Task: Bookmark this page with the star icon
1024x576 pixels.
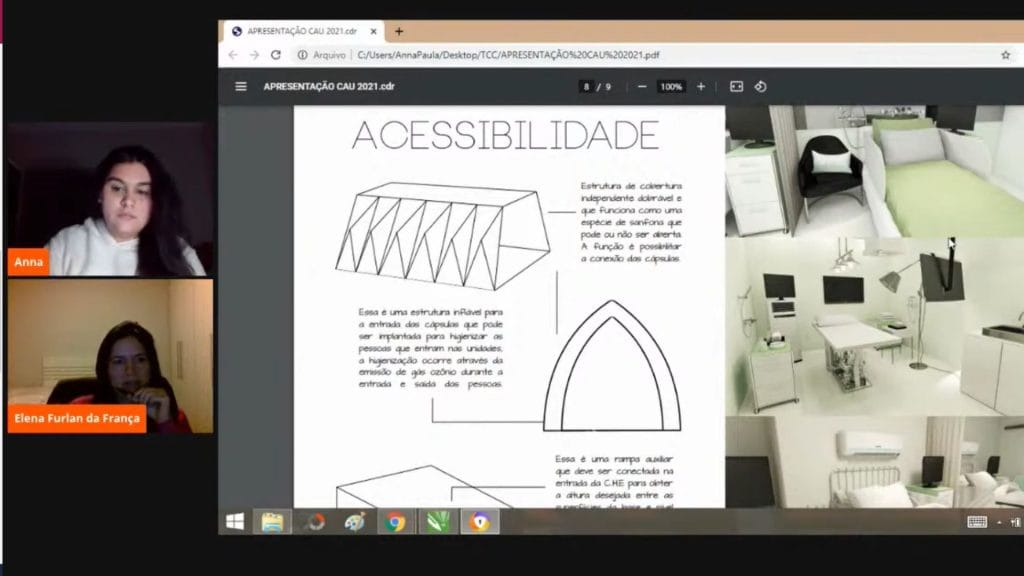Action: click(1005, 55)
